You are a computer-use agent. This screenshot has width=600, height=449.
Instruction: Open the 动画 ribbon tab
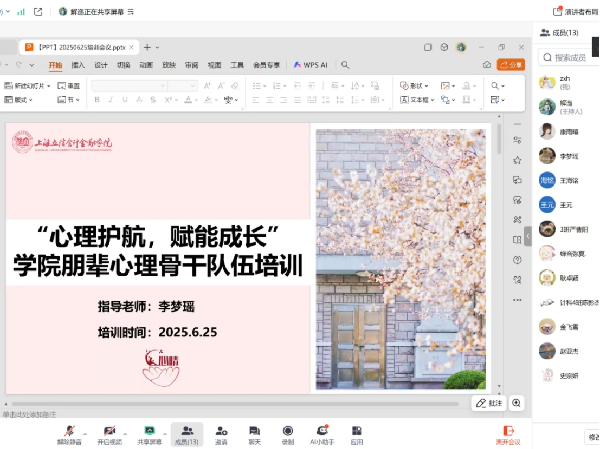[x=146, y=65]
